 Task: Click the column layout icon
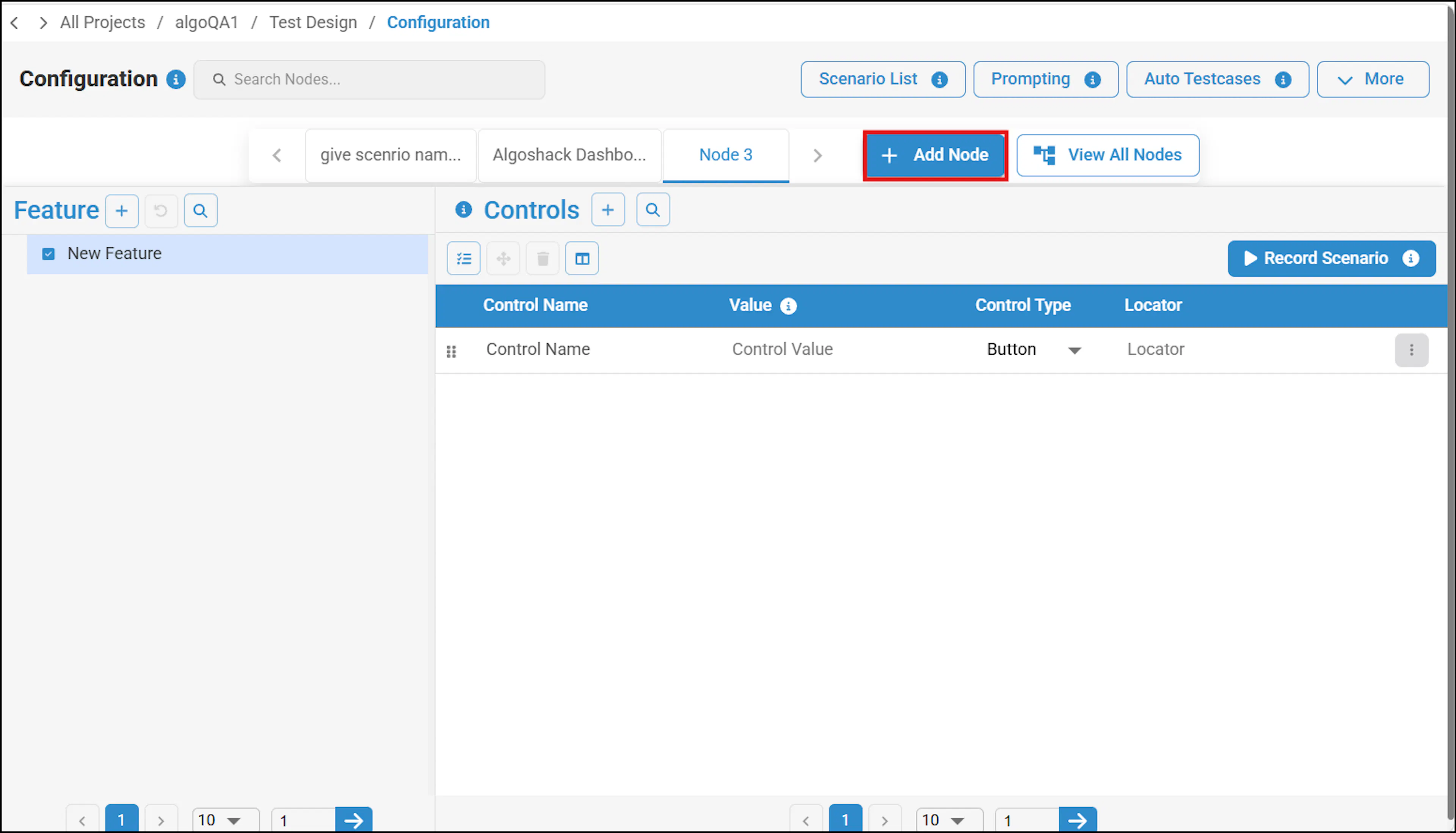click(582, 259)
